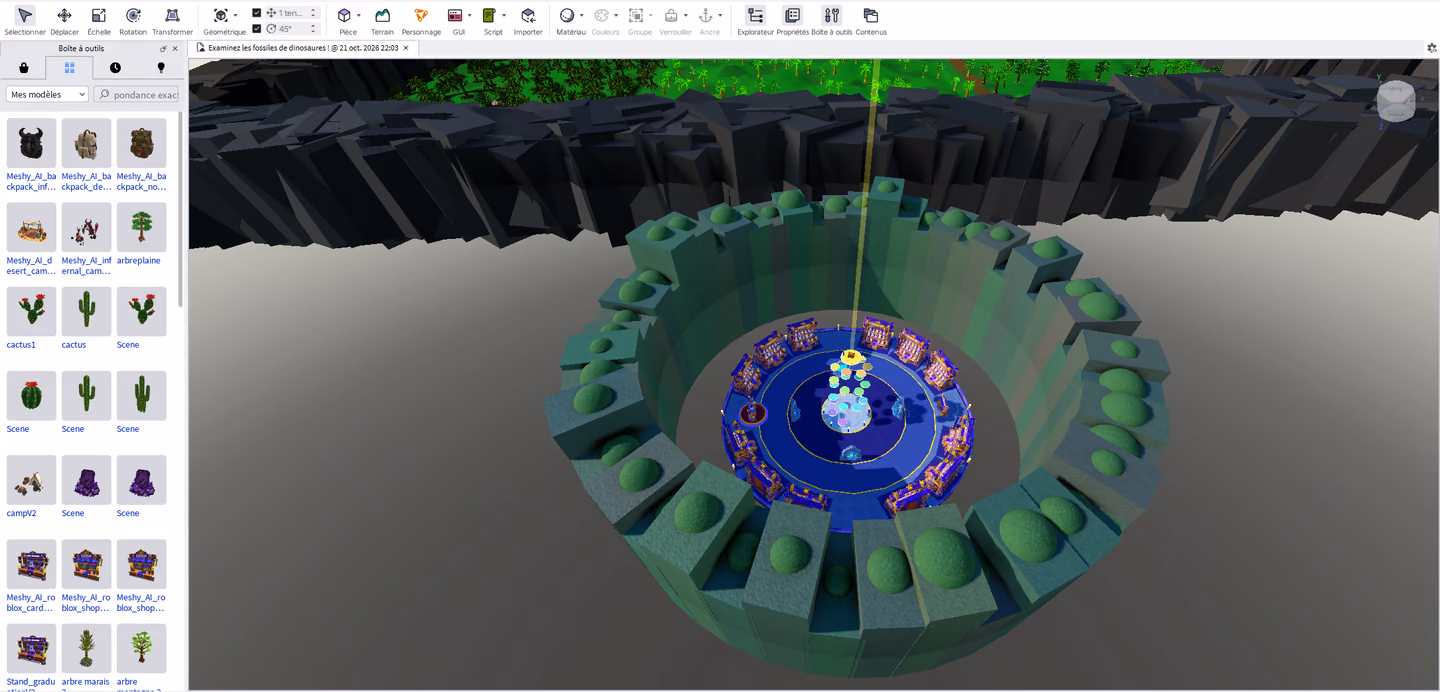Expand the GUI dropdown arrow
The image size is (1440, 692).
tap(469, 16)
